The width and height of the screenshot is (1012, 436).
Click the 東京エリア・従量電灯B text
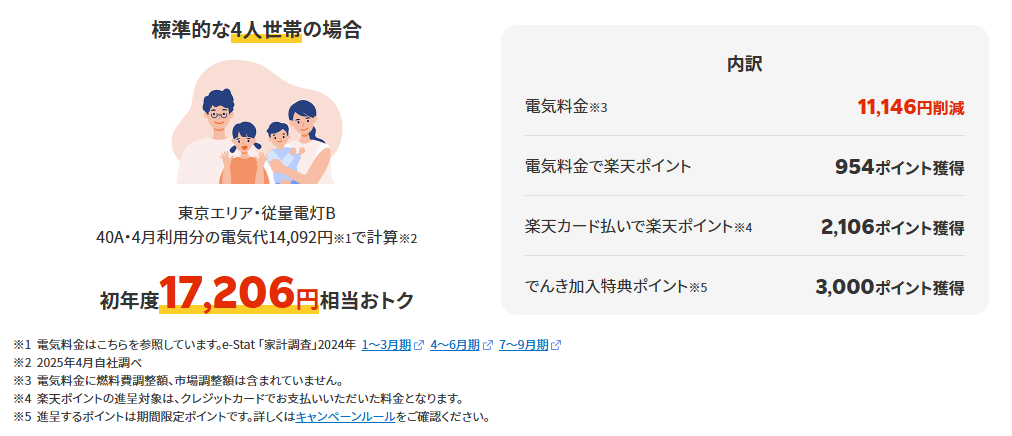coord(256,213)
